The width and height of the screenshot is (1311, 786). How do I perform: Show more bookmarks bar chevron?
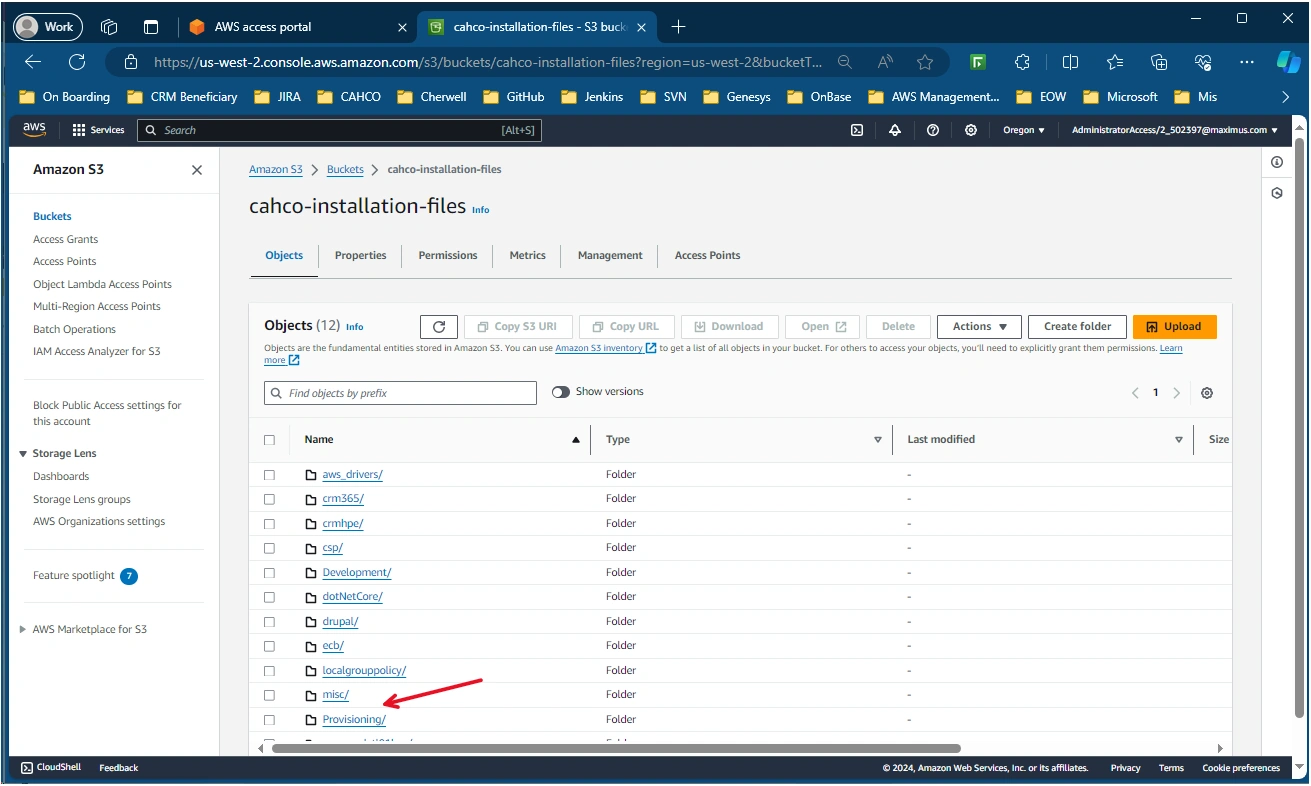click(x=1285, y=97)
